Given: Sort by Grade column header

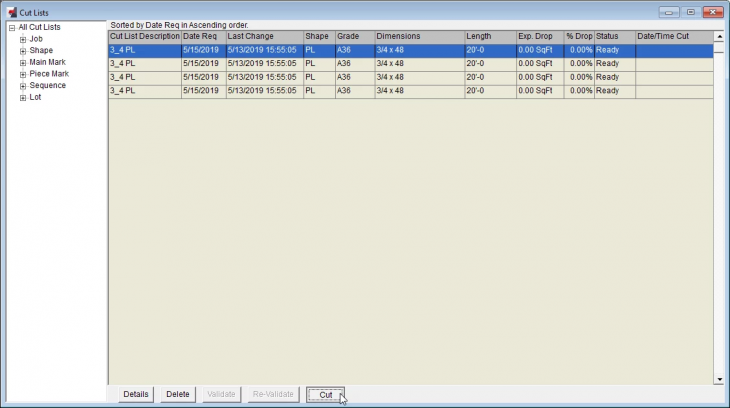Looking at the screenshot, I should [355, 36].
